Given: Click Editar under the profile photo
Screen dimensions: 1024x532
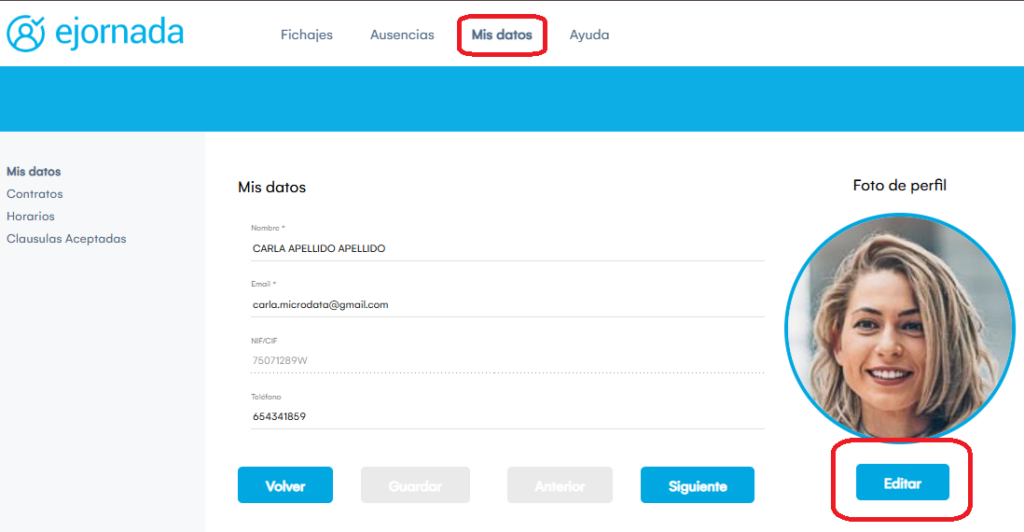Looking at the screenshot, I should (902, 484).
